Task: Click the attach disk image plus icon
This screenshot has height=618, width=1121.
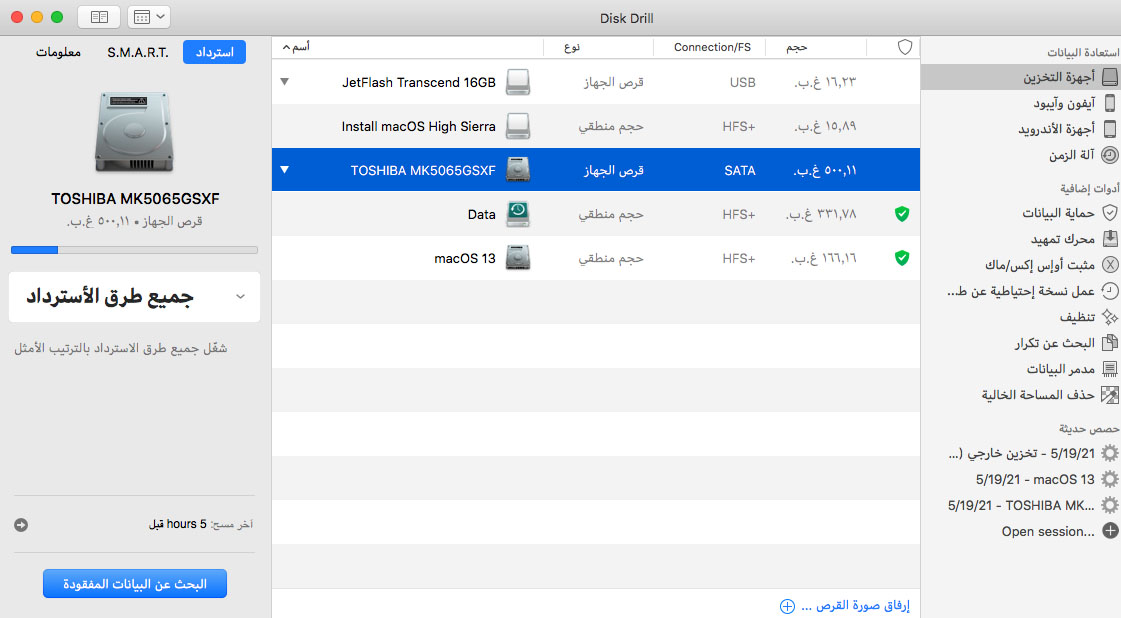Action: pyautogui.click(x=787, y=607)
